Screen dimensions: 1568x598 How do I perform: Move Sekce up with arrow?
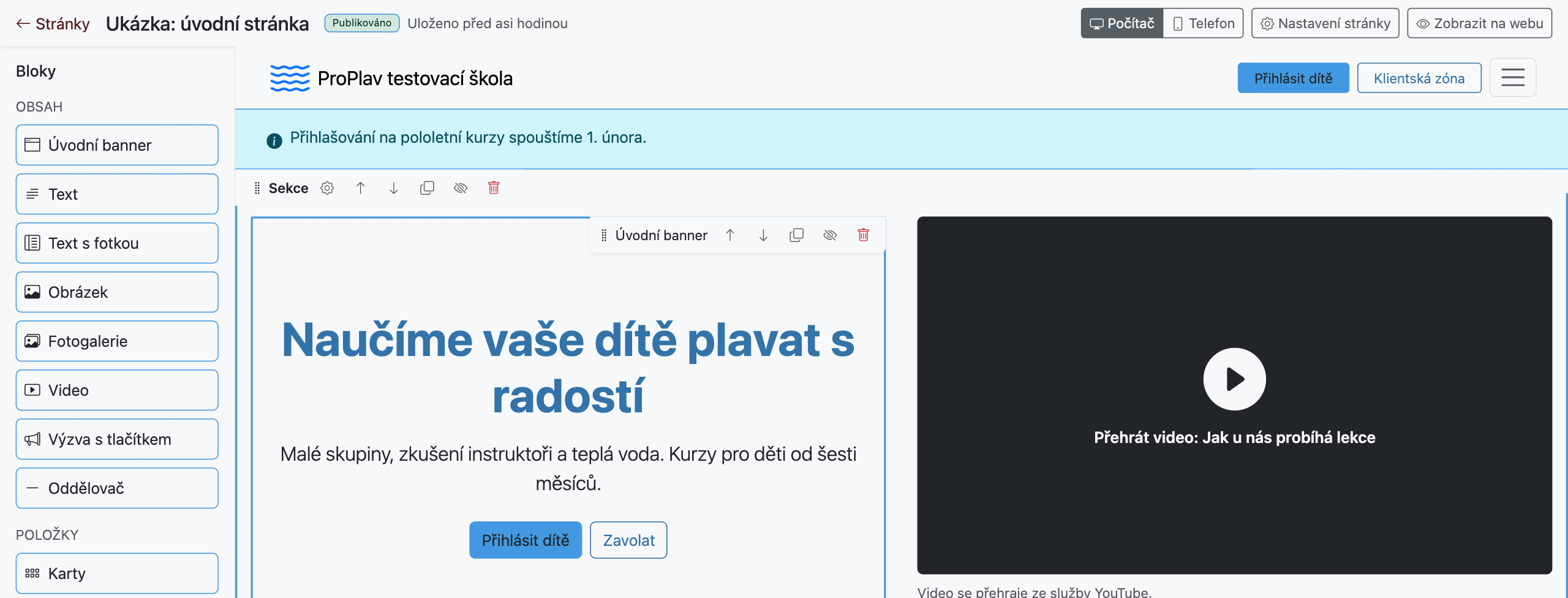tap(361, 188)
